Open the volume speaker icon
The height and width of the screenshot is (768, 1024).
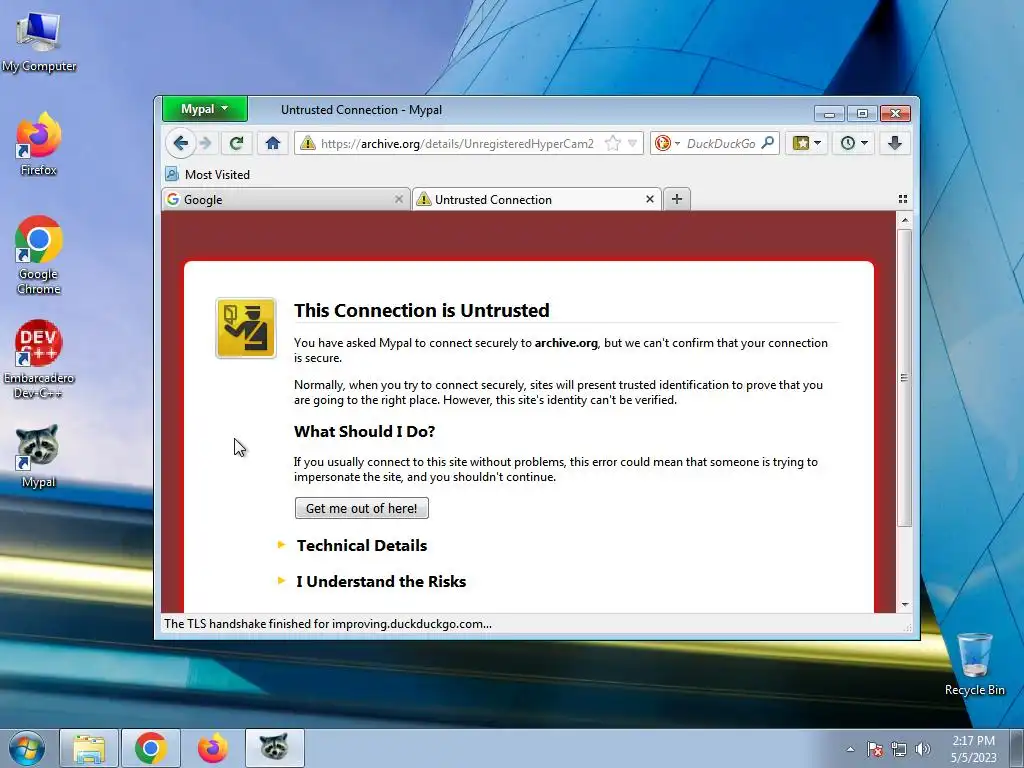[922, 749]
